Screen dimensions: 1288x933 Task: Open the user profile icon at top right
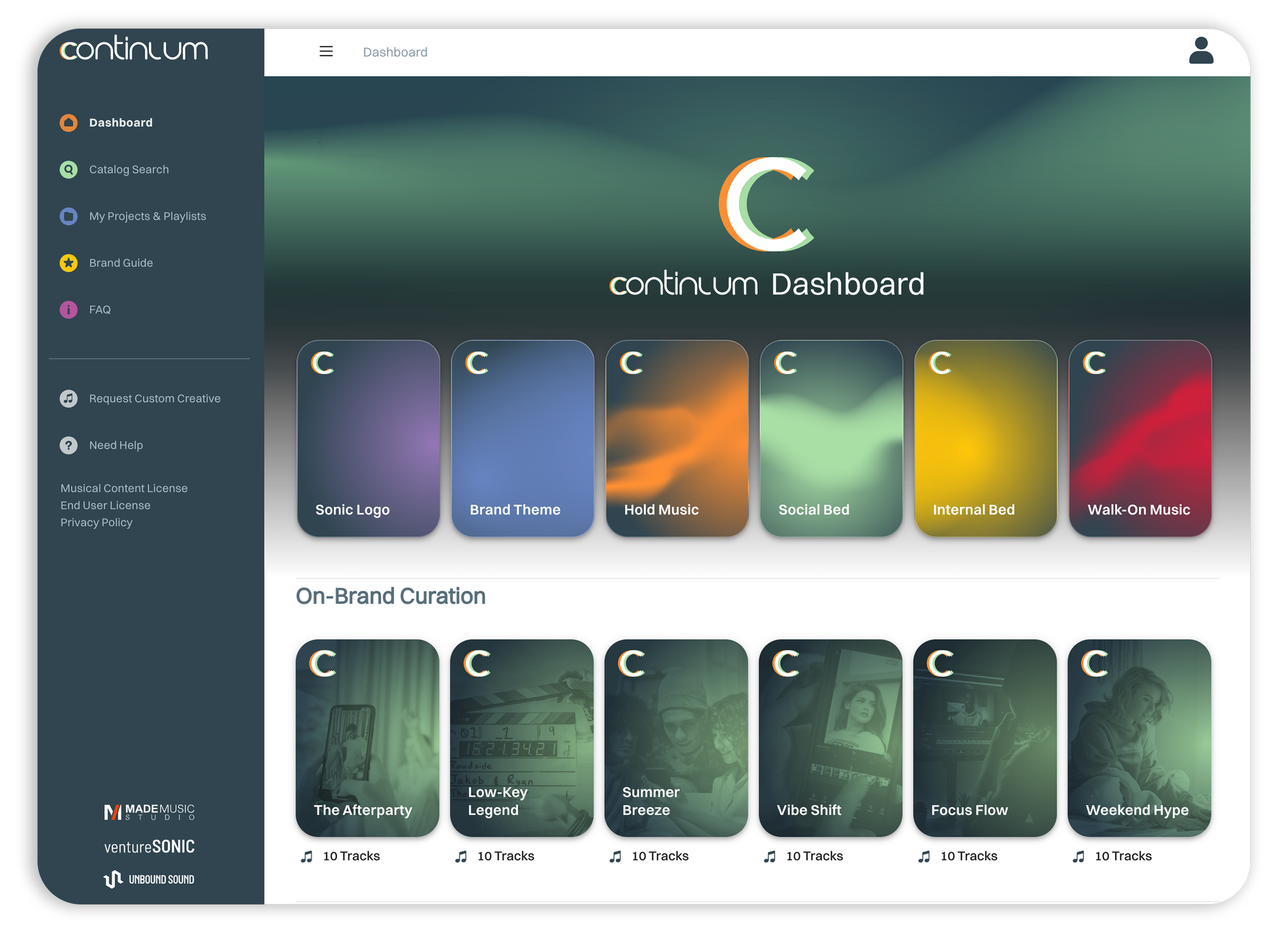point(1200,52)
